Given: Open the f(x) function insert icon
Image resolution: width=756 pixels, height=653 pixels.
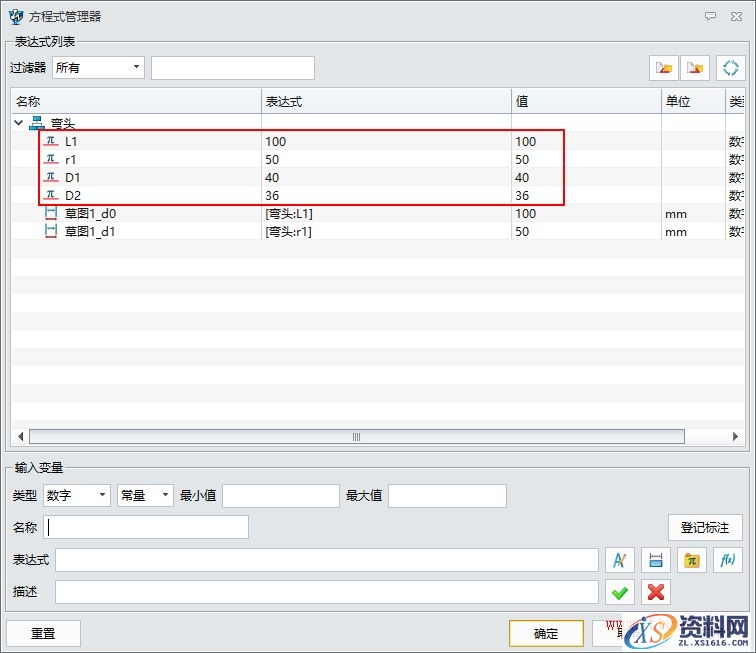Looking at the screenshot, I should (728, 560).
